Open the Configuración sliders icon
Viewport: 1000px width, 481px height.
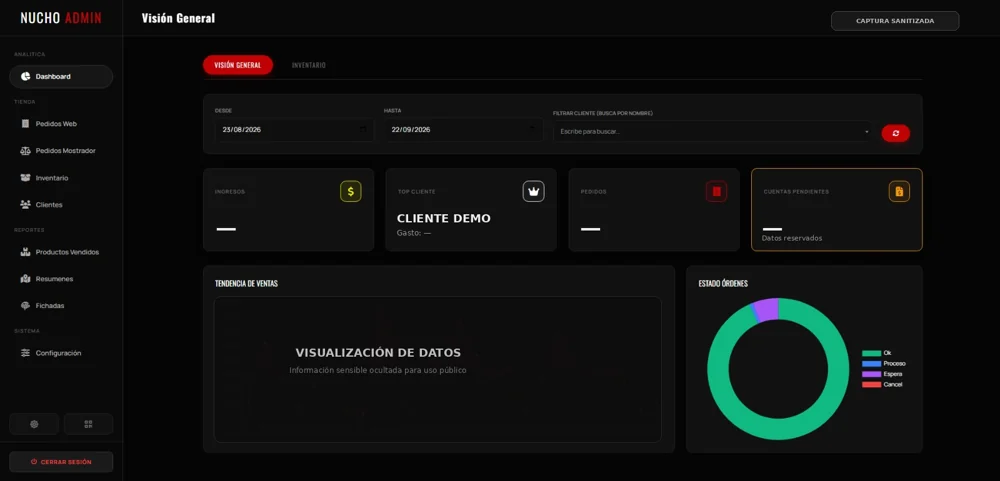[x=26, y=353]
